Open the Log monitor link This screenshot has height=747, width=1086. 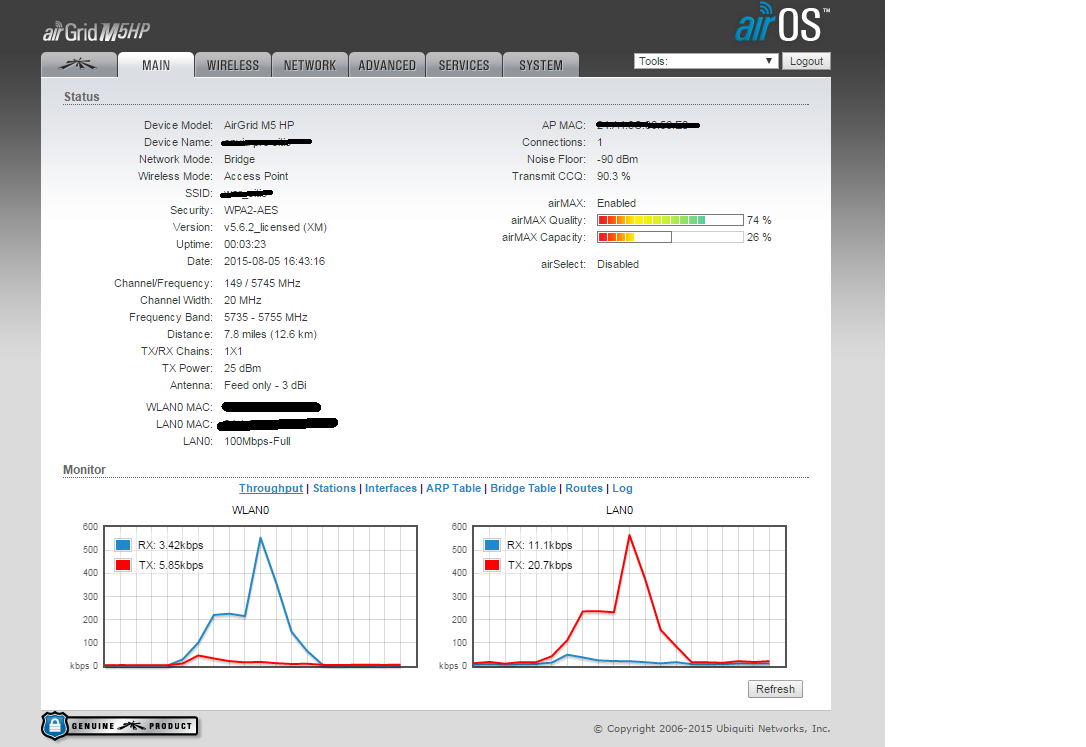tap(622, 488)
